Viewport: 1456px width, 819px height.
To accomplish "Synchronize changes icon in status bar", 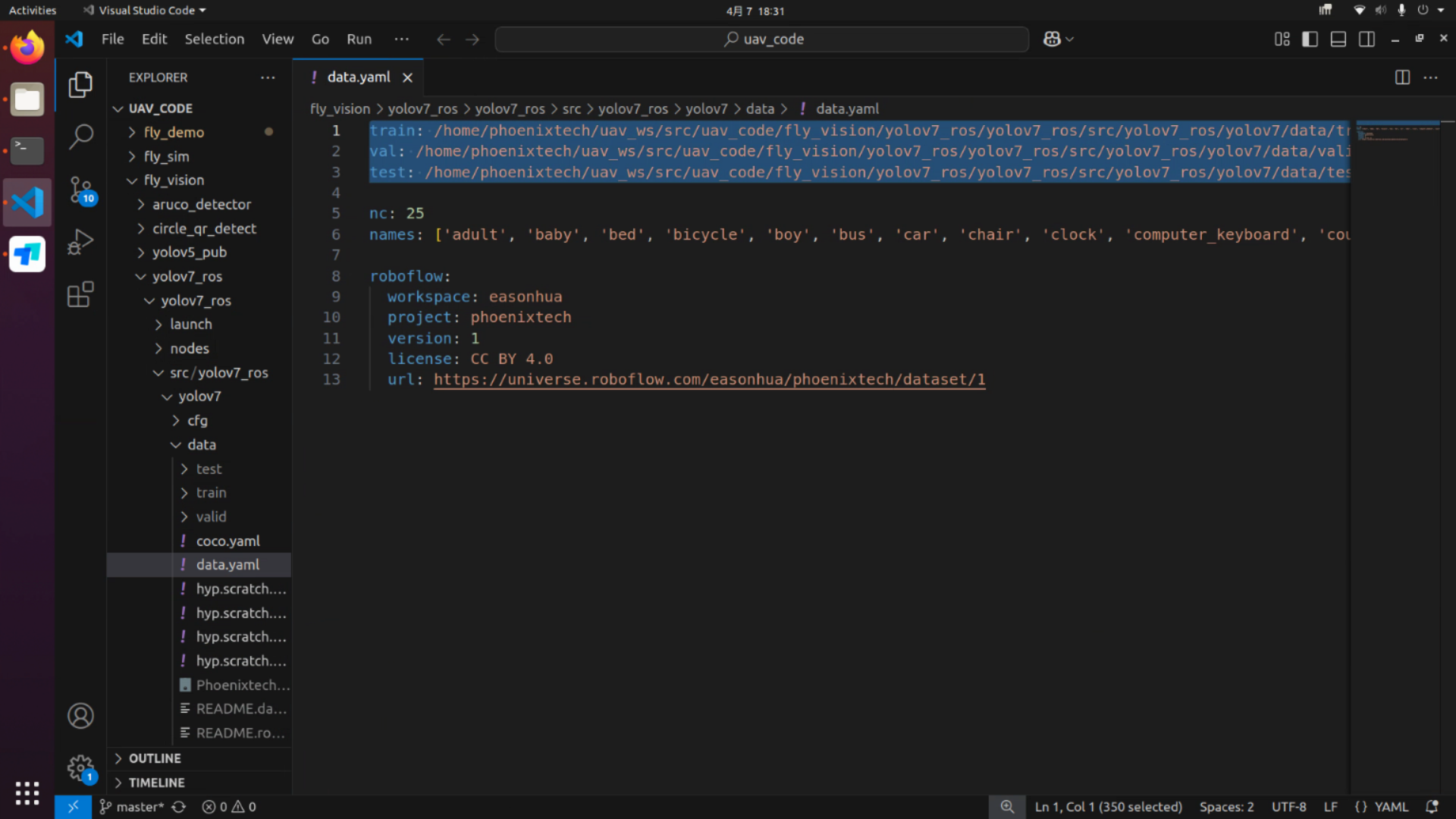I will coord(179,807).
